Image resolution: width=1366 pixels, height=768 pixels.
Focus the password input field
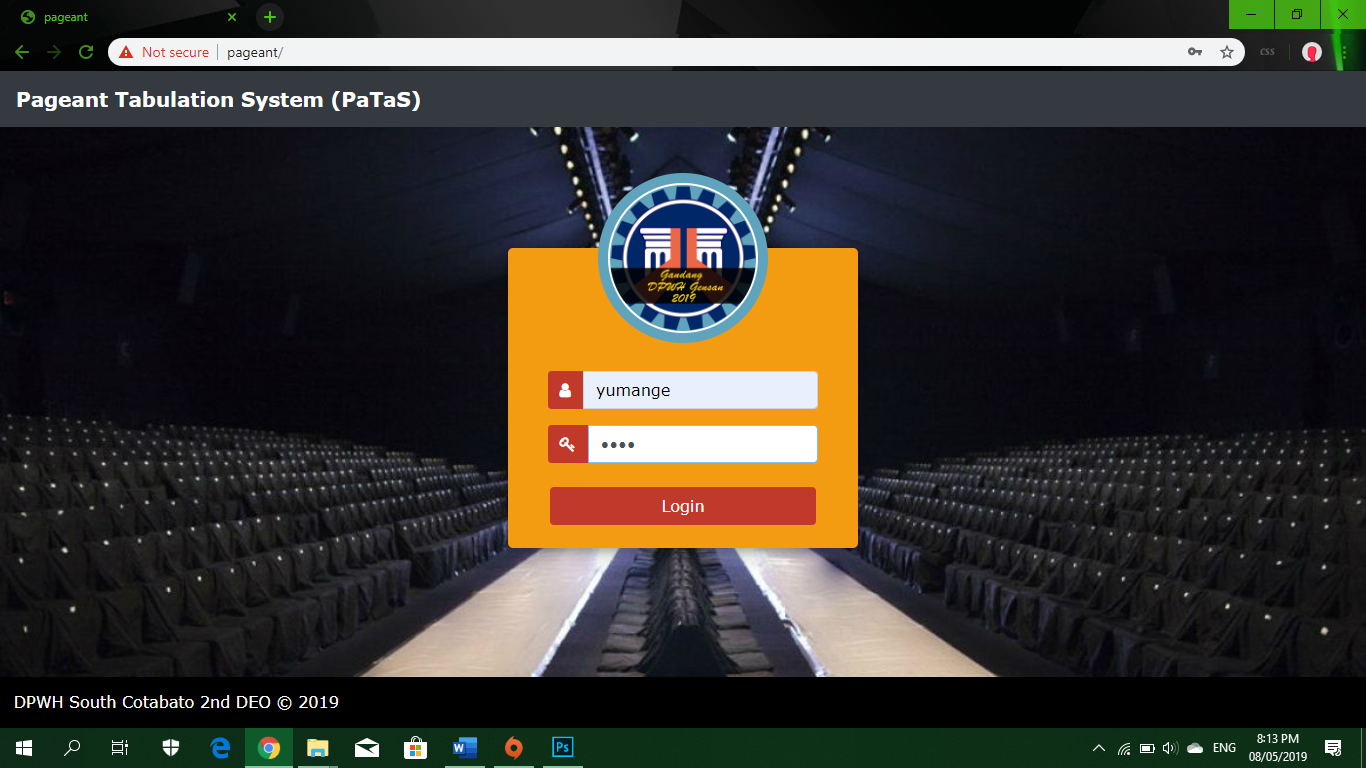(x=702, y=445)
